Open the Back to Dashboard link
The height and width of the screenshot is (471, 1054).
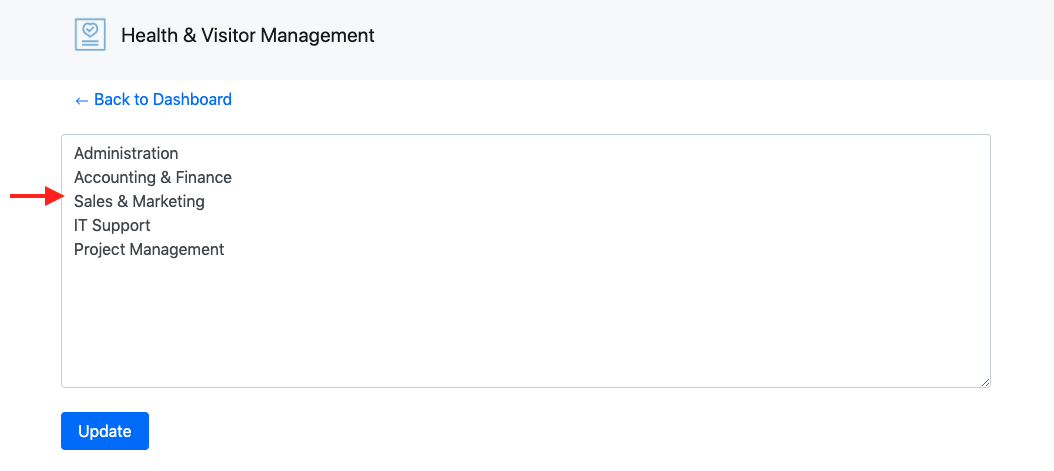coord(153,99)
